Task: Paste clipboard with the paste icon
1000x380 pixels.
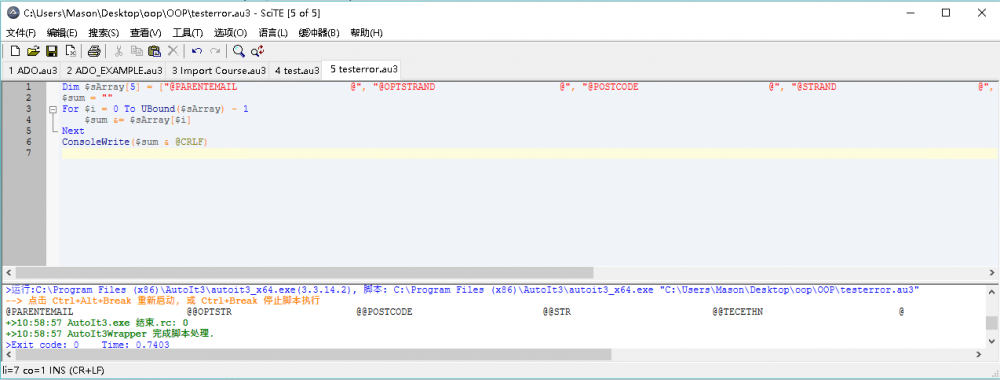Action: [x=154, y=51]
